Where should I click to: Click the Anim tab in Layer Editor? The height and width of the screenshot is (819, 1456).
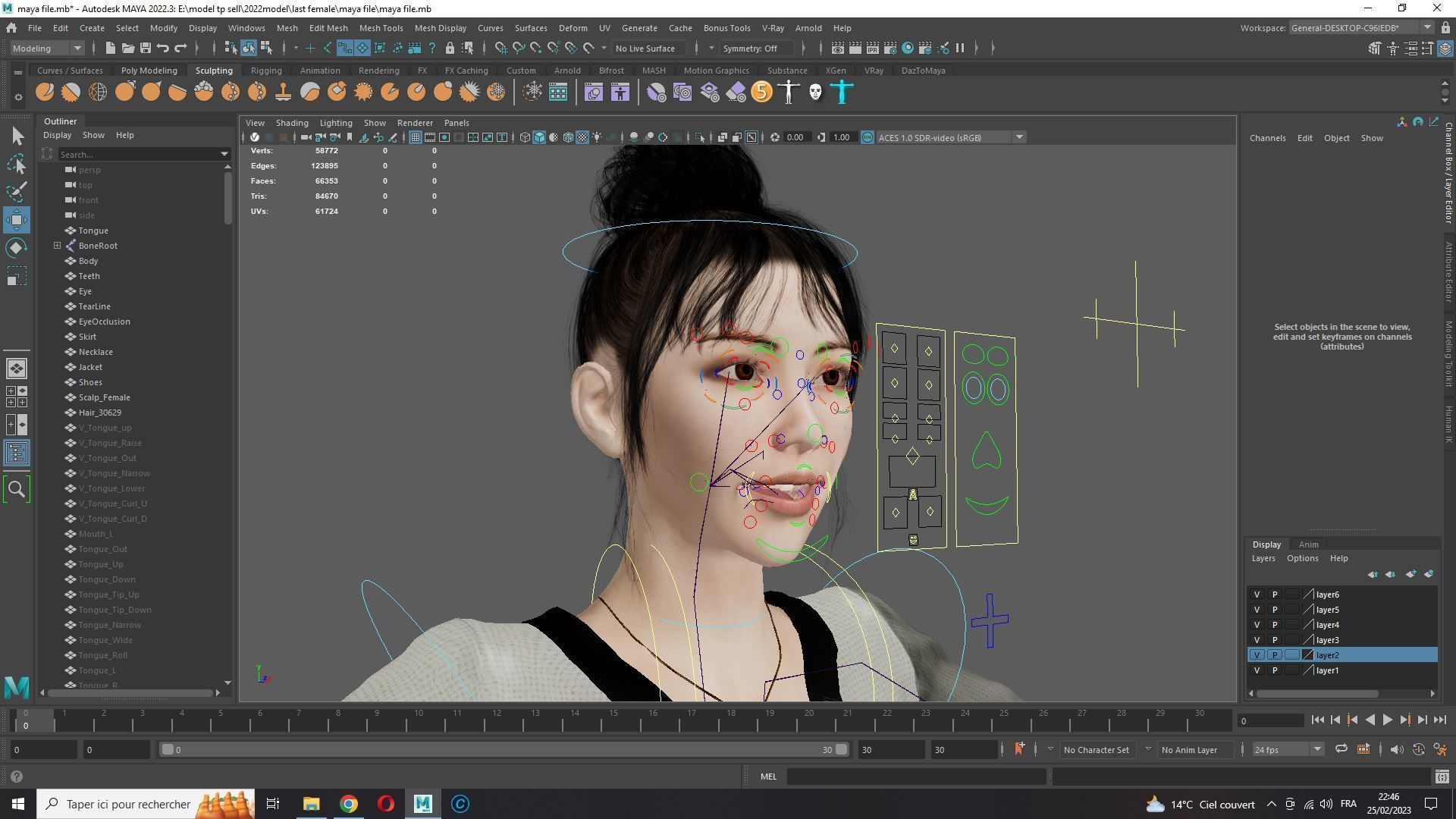(1308, 544)
